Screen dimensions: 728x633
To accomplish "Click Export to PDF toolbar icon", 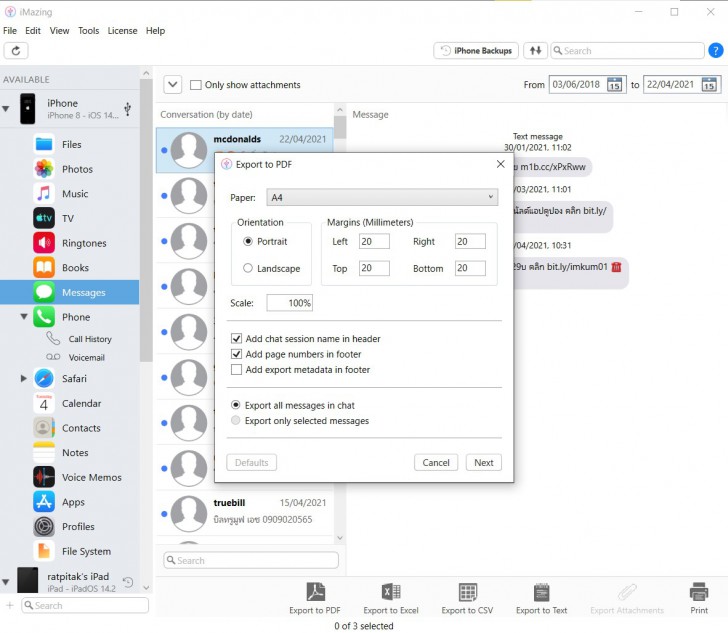I will [315, 598].
